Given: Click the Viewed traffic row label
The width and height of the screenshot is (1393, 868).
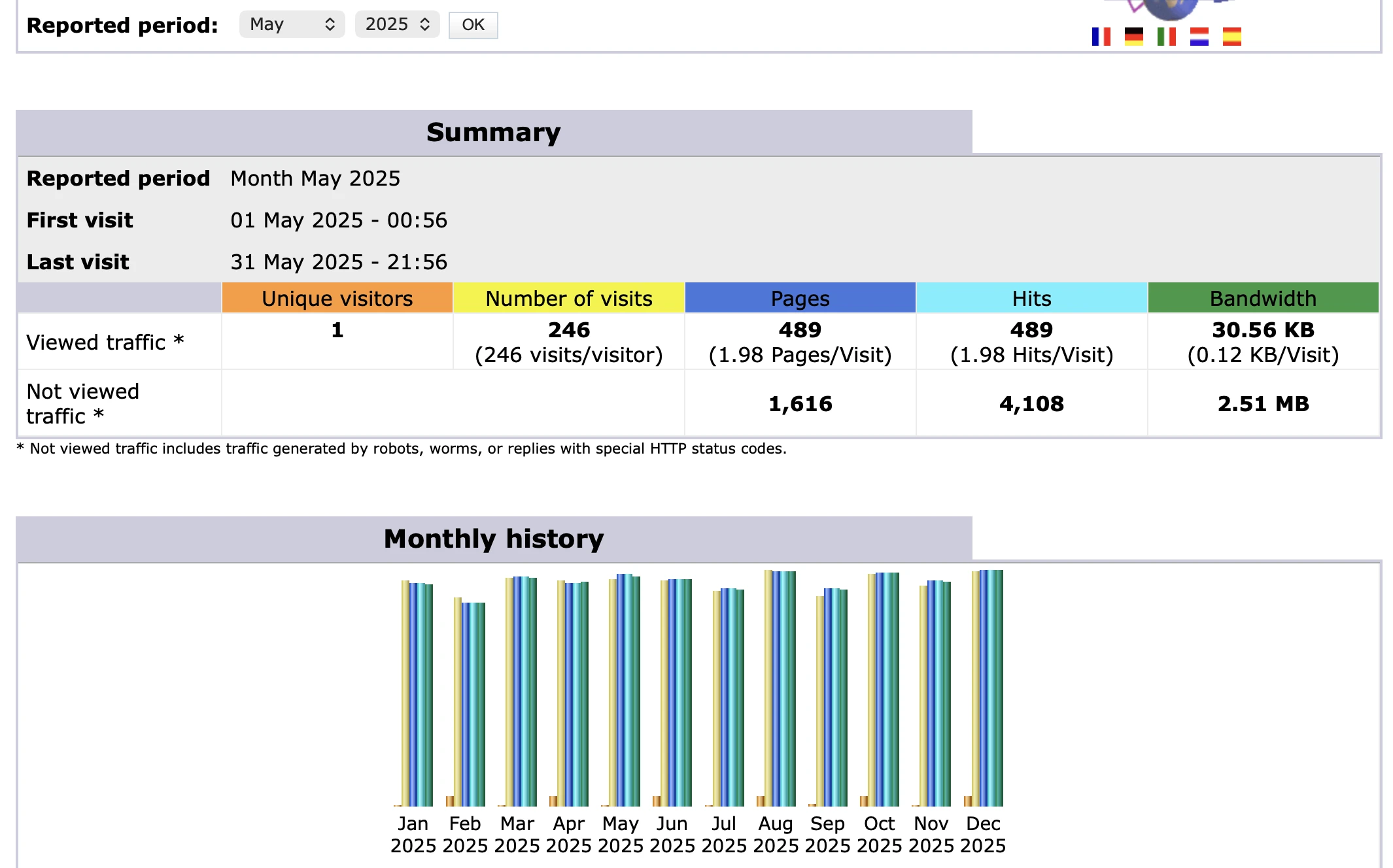Looking at the screenshot, I should 105,342.
